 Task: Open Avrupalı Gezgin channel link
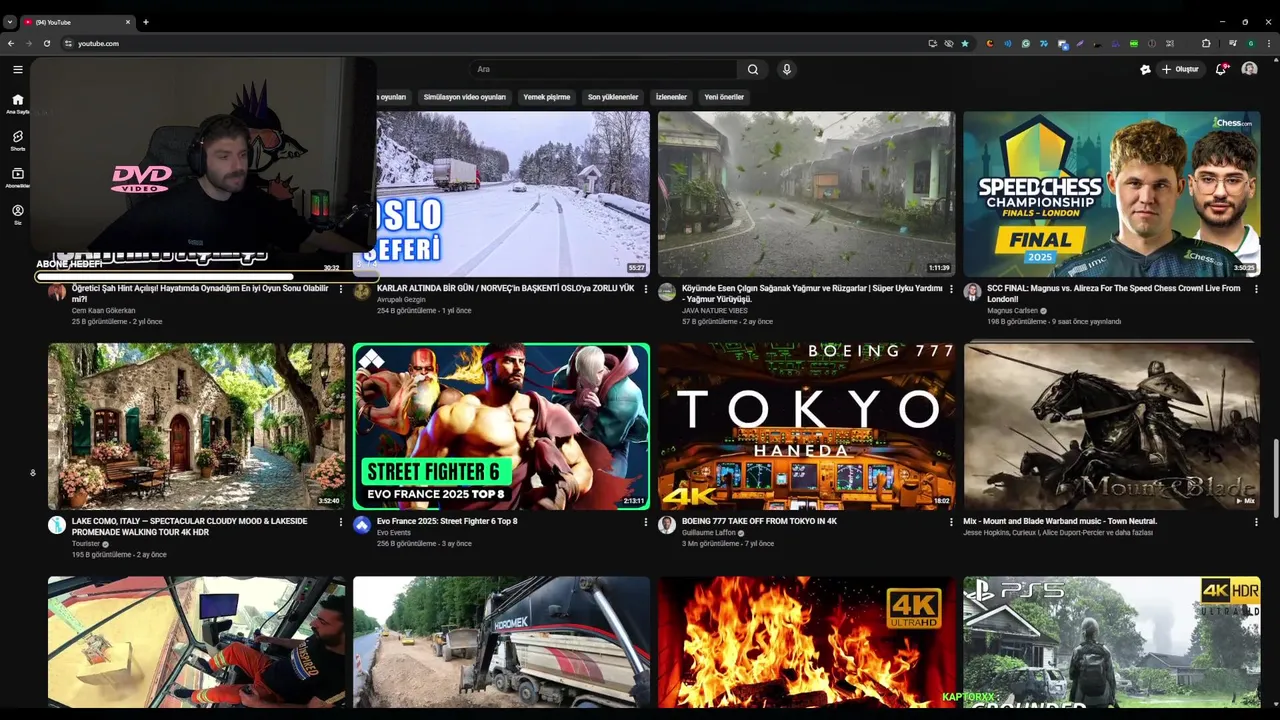401,299
